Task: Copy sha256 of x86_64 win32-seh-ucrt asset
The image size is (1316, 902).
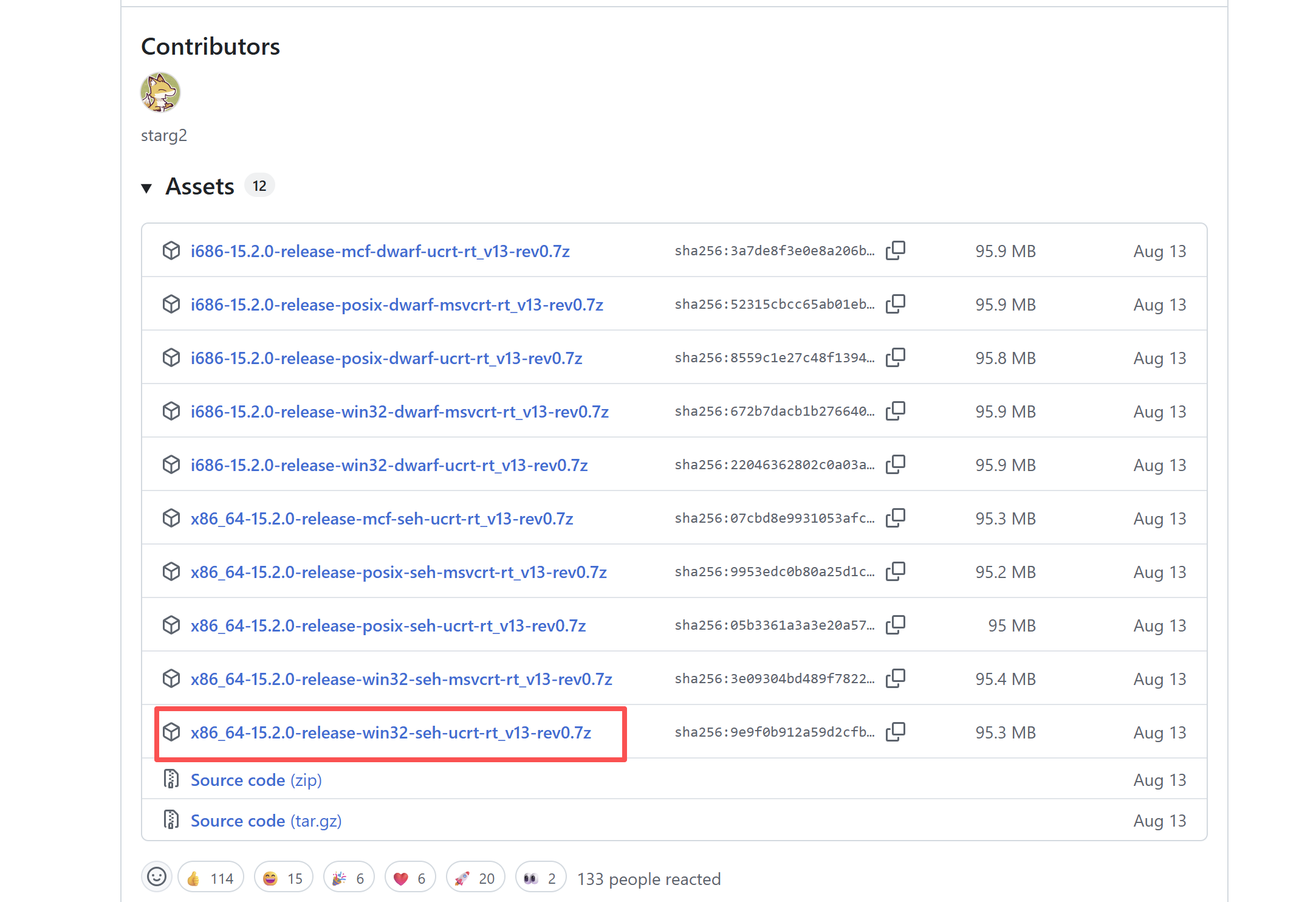Action: pyautogui.click(x=895, y=732)
